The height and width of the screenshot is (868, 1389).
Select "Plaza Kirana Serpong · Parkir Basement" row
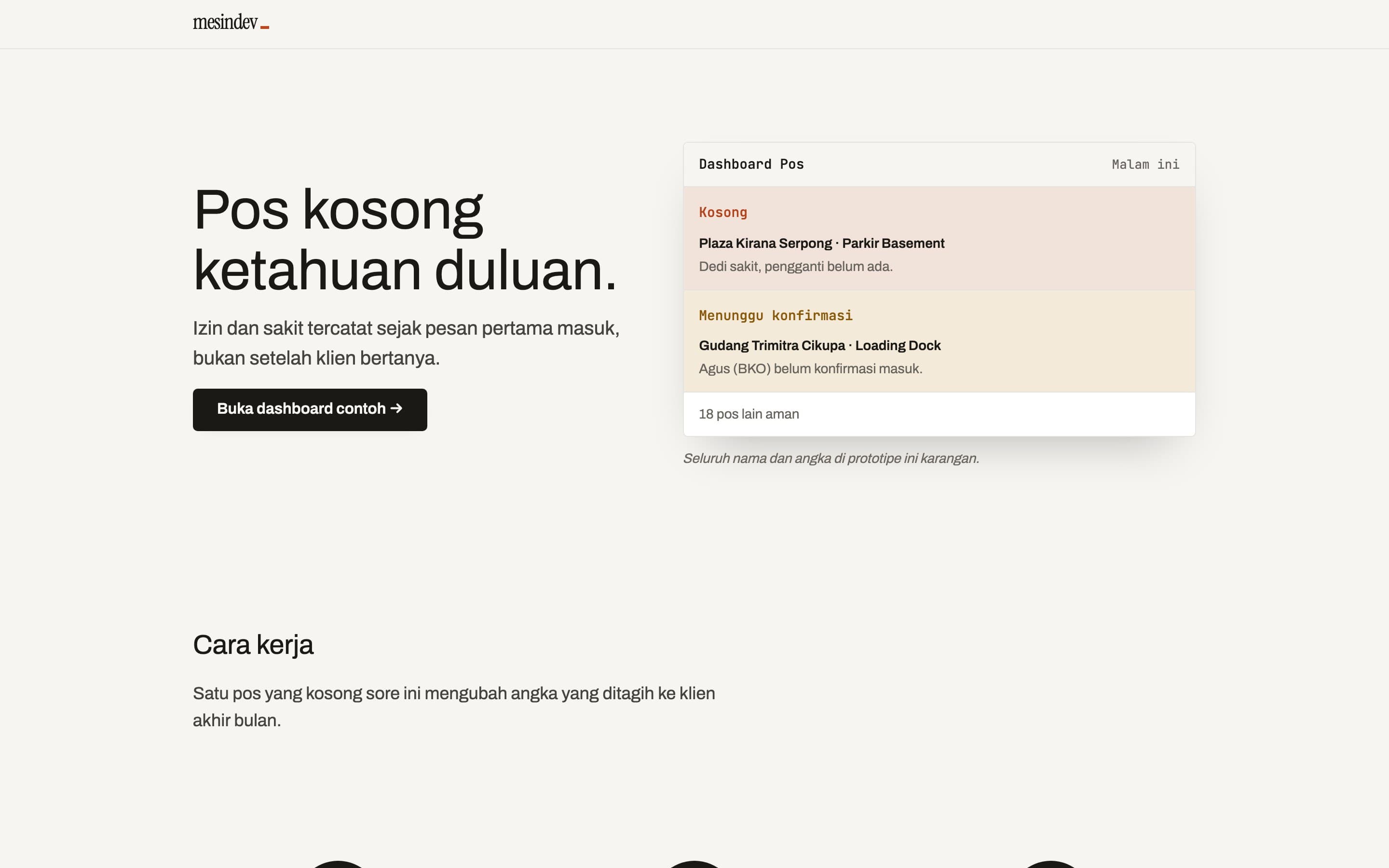tap(939, 238)
